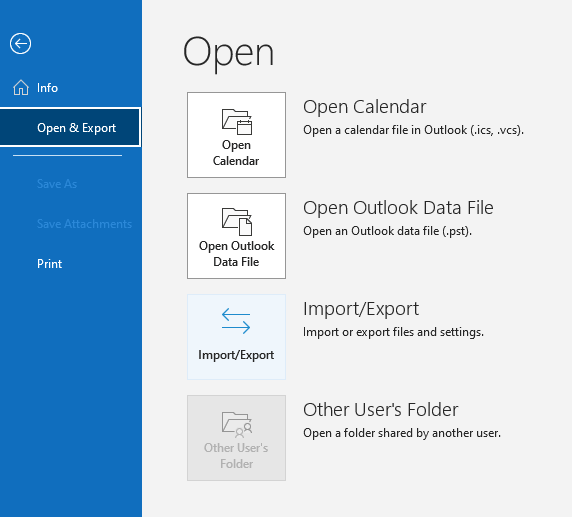Click the 'Import or export files and settings' description
The width and height of the screenshot is (572, 517).
point(393,332)
